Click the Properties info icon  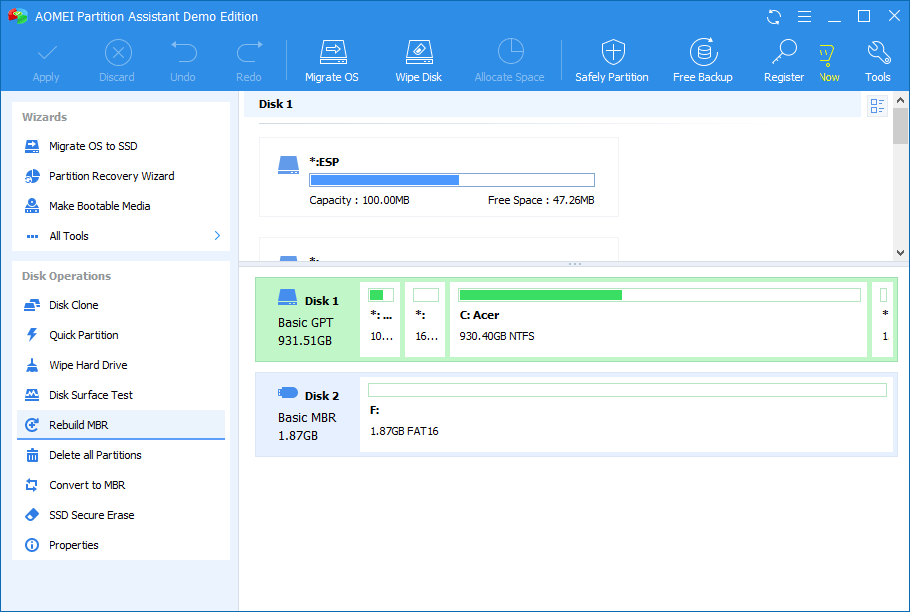pyautogui.click(x=32, y=545)
